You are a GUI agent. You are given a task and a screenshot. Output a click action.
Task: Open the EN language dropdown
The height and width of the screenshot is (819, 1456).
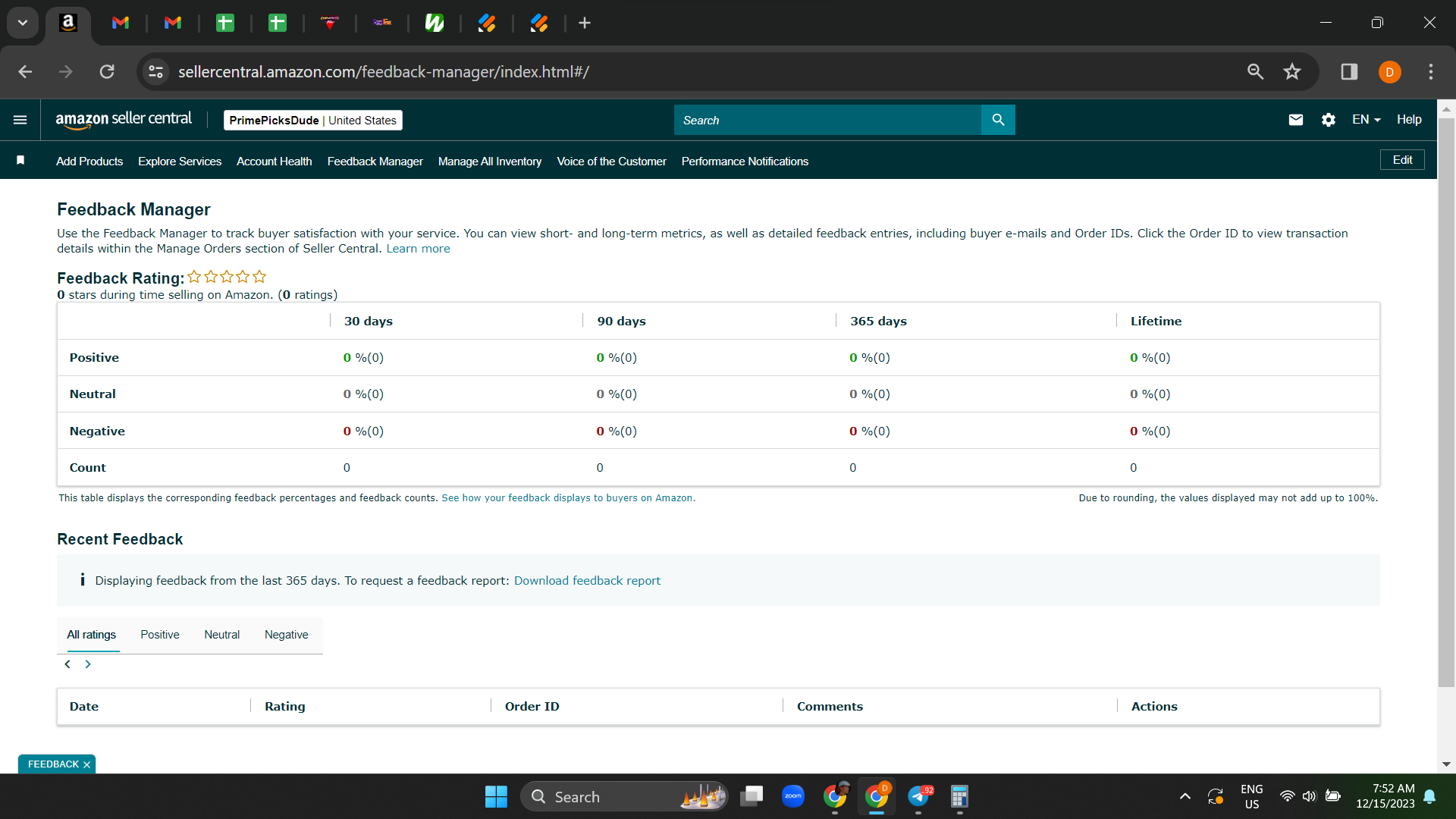(x=1366, y=120)
